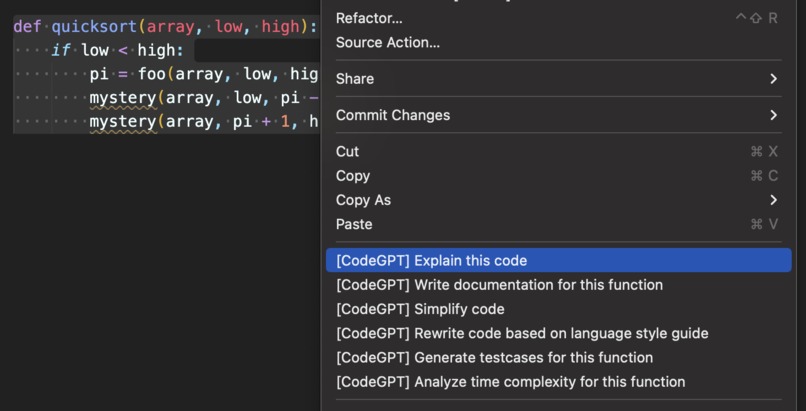806x411 pixels.
Task: Choose CodeGPT Simplify code
Action: [x=558, y=309]
